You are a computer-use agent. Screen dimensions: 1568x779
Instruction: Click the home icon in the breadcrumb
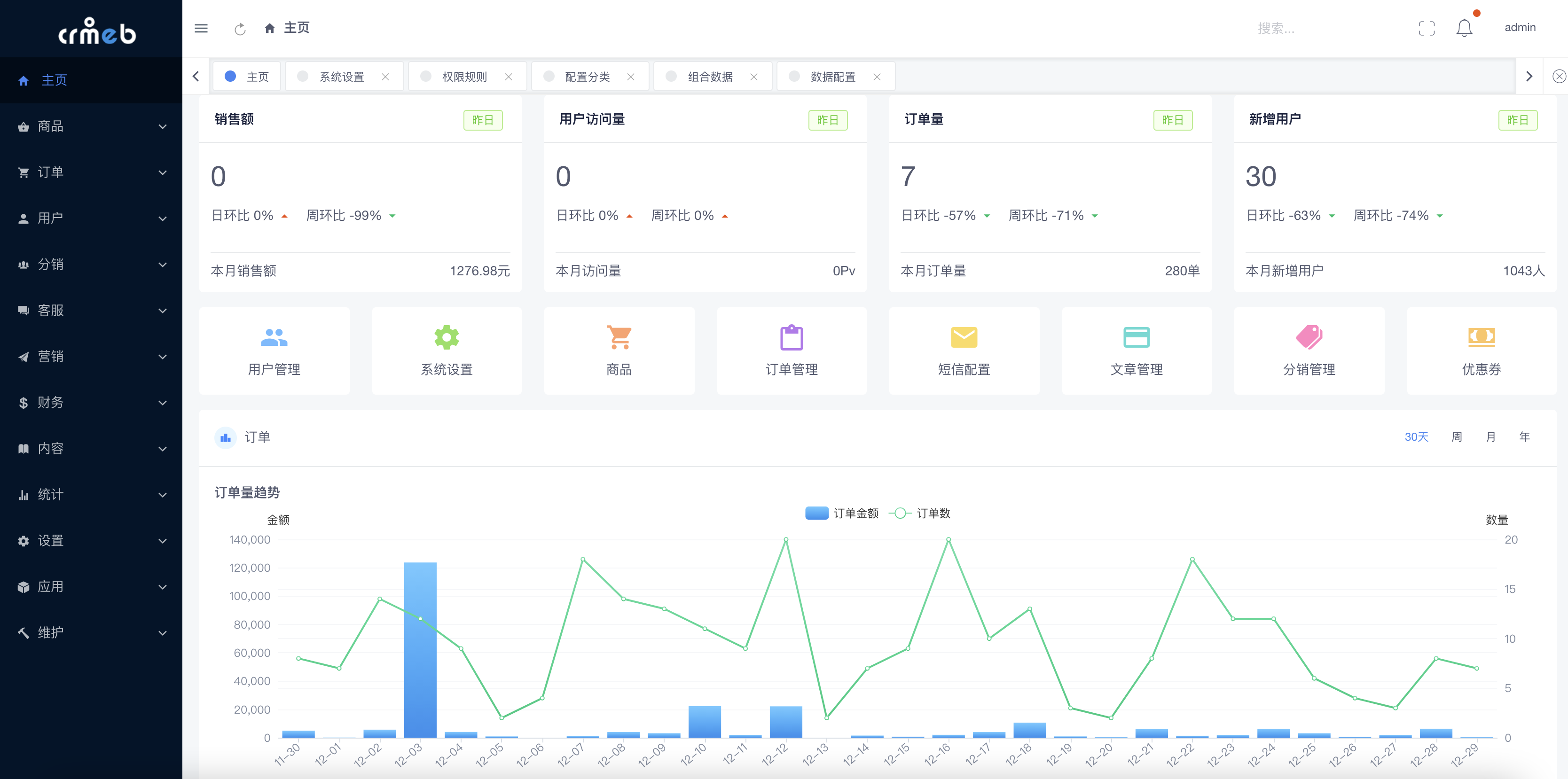[270, 28]
